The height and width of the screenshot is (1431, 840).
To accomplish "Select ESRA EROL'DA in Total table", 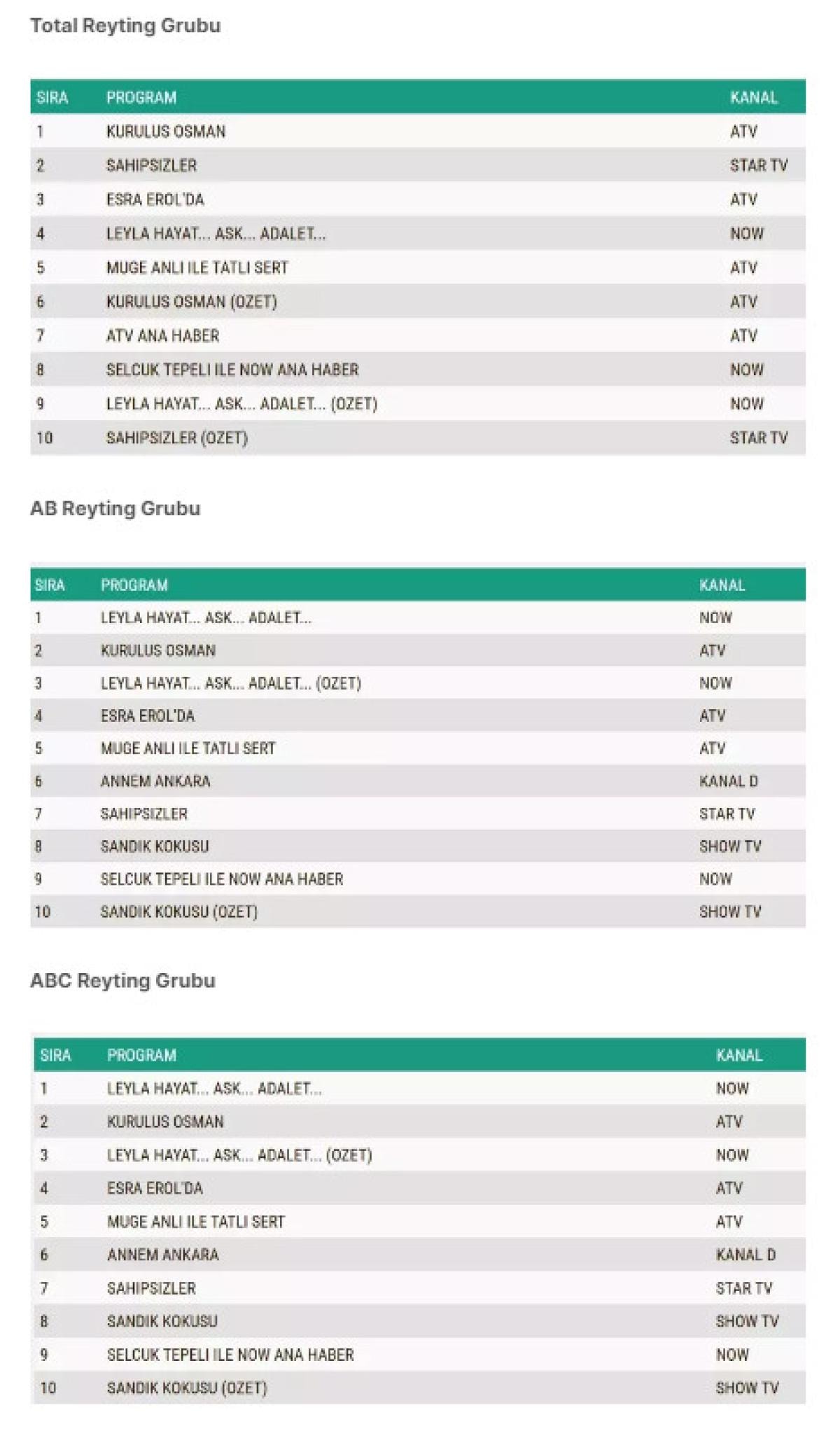I will pyautogui.click(x=155, y=200).
